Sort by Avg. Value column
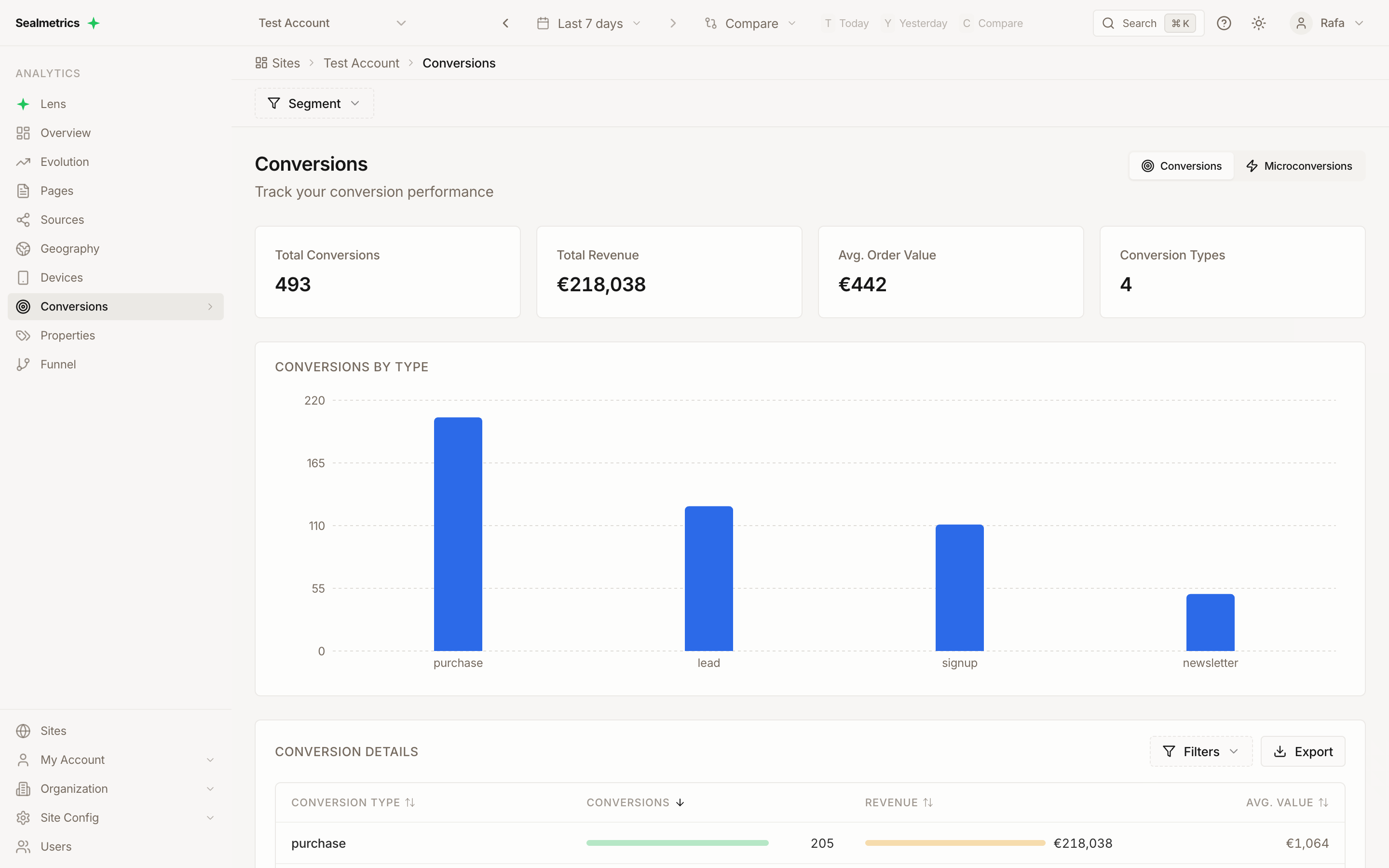 point(1287,802)
